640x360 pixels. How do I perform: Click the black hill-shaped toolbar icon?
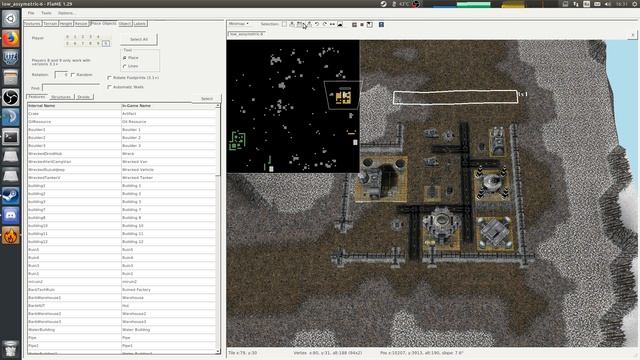pos(340,24)
